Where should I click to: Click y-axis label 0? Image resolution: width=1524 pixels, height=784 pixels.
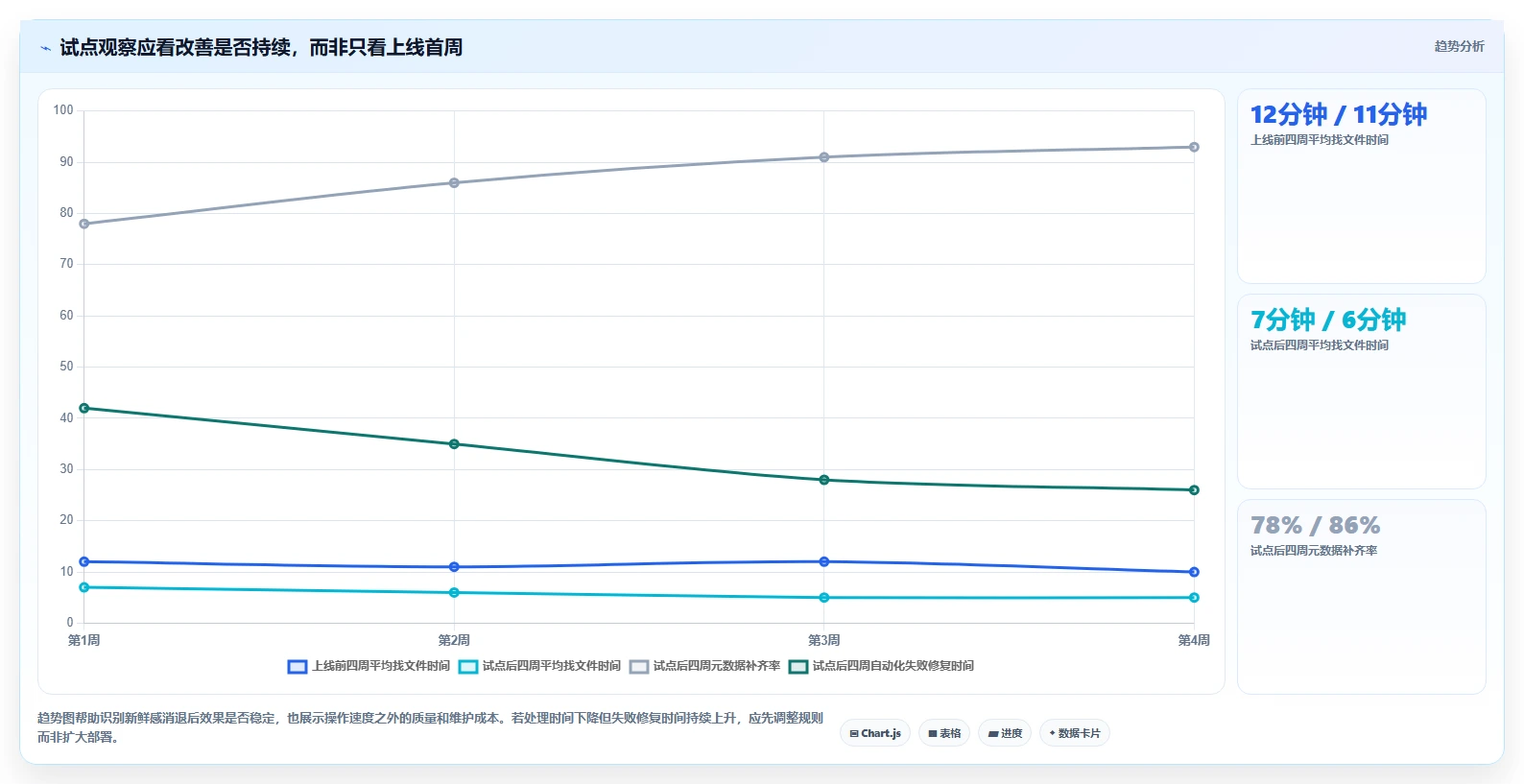(69, 623)
